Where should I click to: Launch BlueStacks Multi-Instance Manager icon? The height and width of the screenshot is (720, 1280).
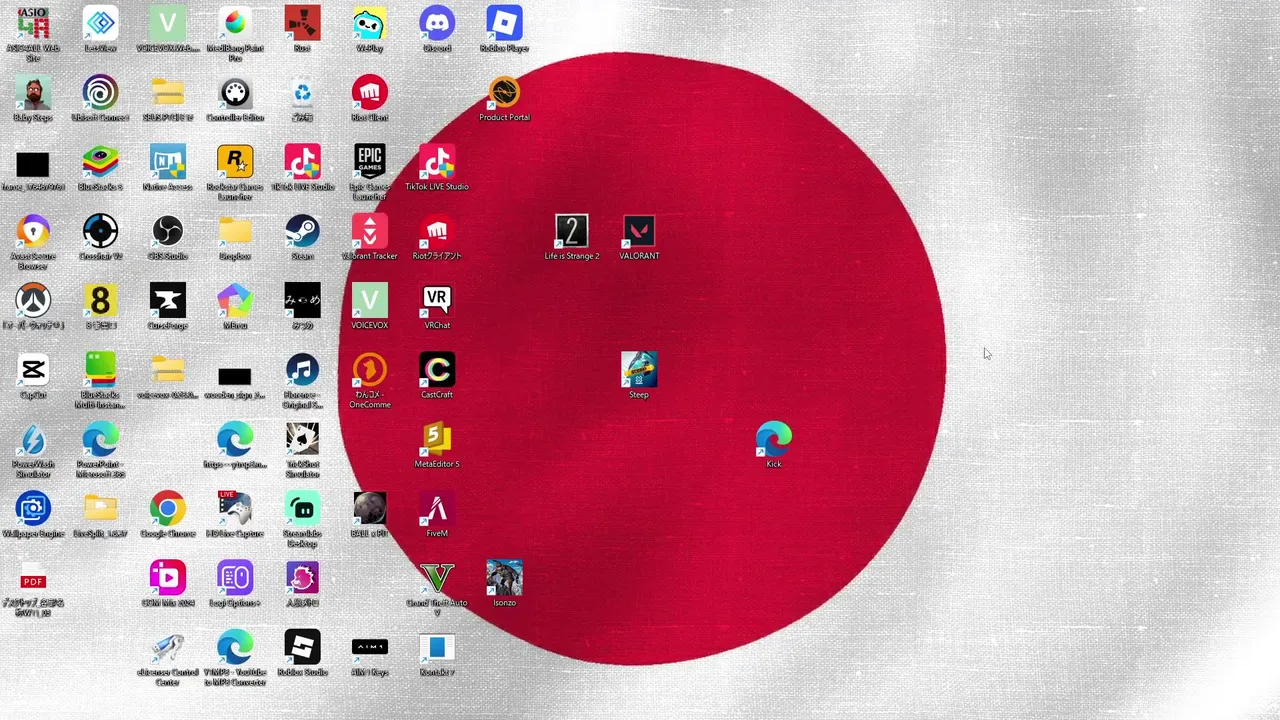100,370
